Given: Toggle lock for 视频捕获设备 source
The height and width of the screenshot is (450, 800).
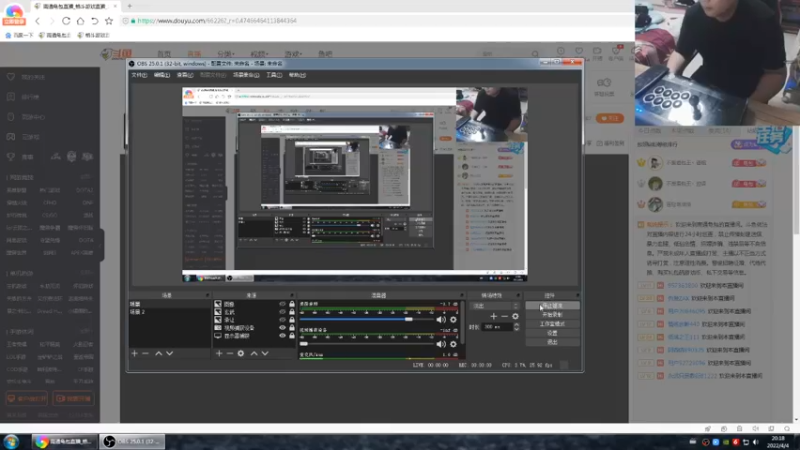Looking at the screenshot, I should 292,328.
